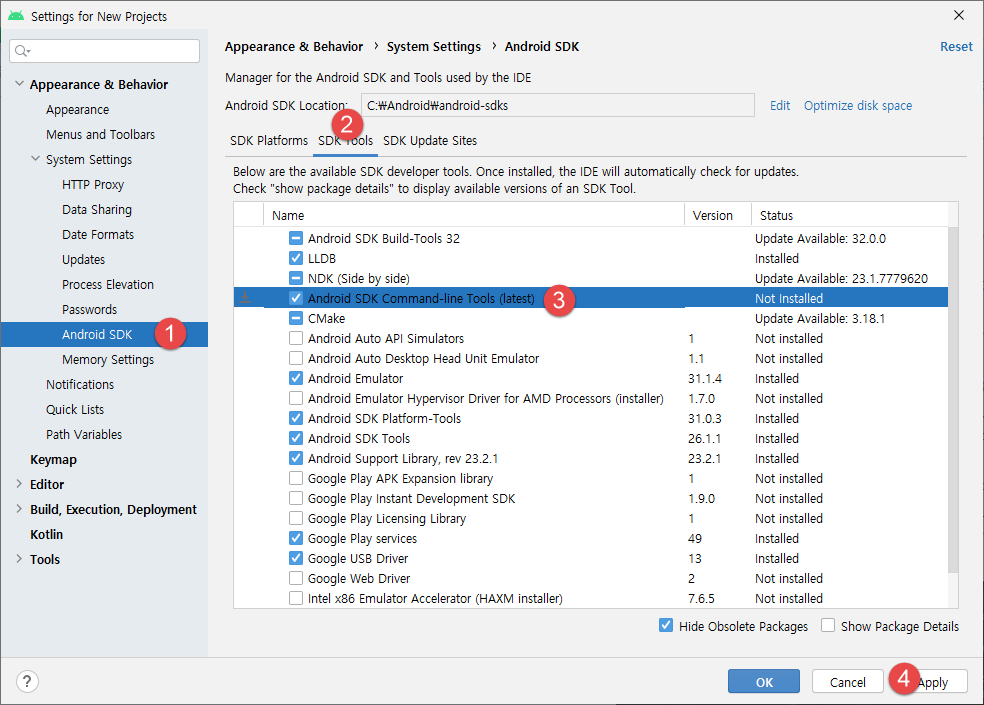Click the settings search input field
The width and height of the screenshot is (984, 705).
point(105,51)
